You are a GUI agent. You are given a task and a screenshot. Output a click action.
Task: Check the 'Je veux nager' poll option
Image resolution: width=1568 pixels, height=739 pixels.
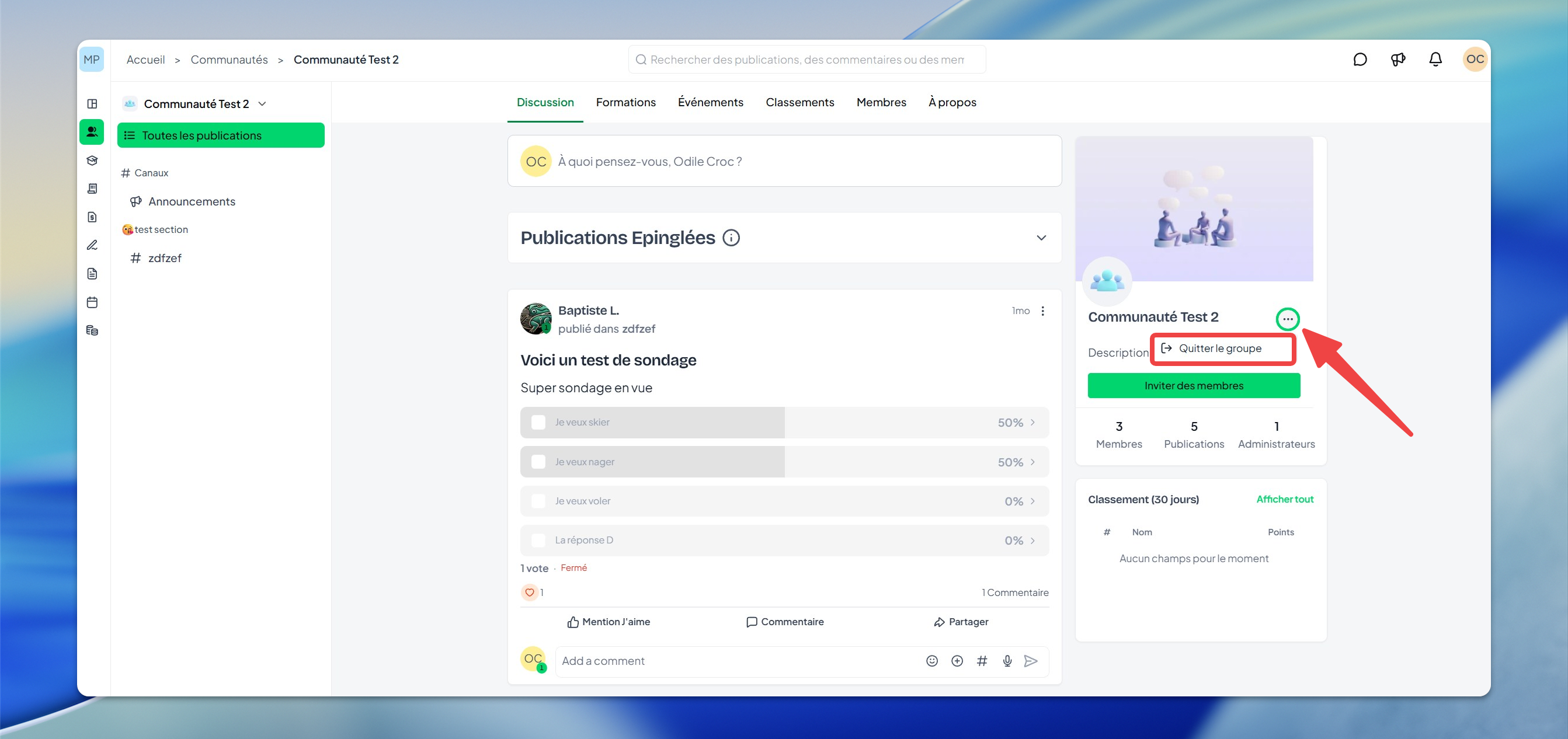pyautogui.click(x=538, y=462)
